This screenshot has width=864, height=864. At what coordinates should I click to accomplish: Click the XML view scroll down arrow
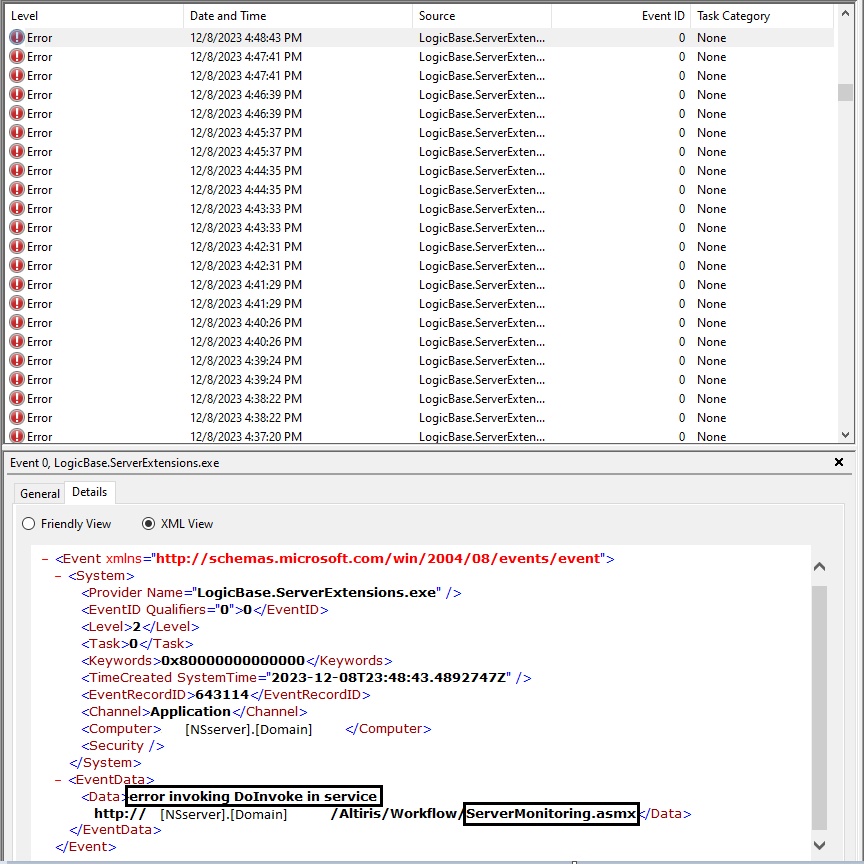(819, 845)
